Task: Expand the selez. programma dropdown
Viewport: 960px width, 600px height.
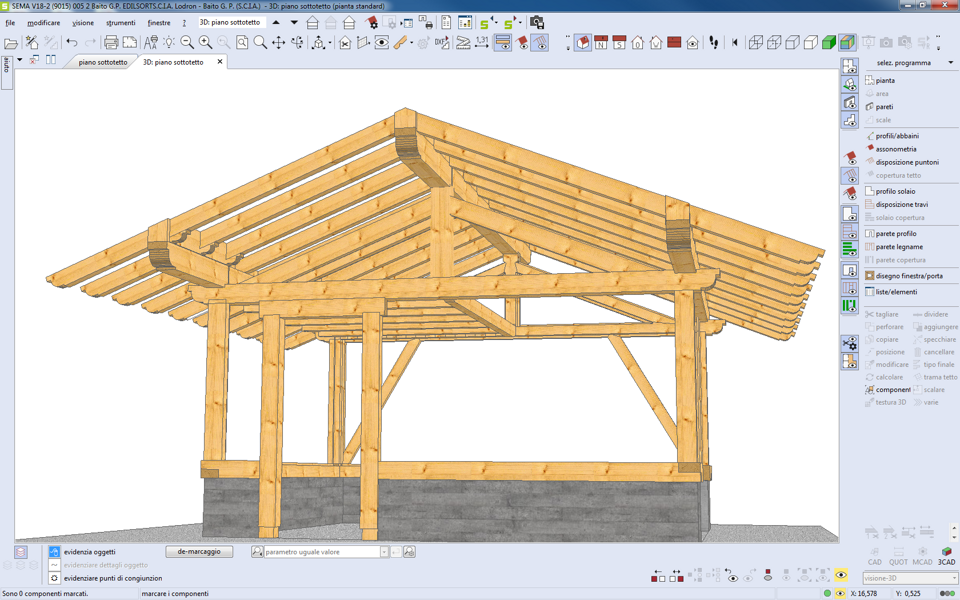Action: (950, 63)
